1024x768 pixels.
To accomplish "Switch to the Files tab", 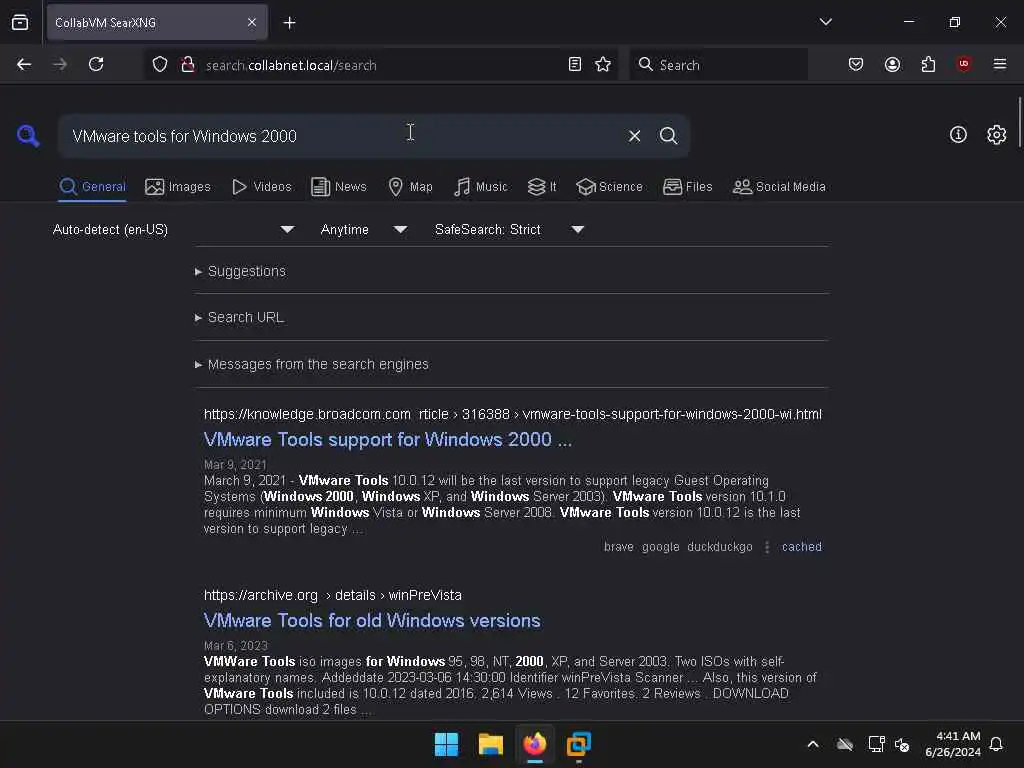I will tap(688, 187).
